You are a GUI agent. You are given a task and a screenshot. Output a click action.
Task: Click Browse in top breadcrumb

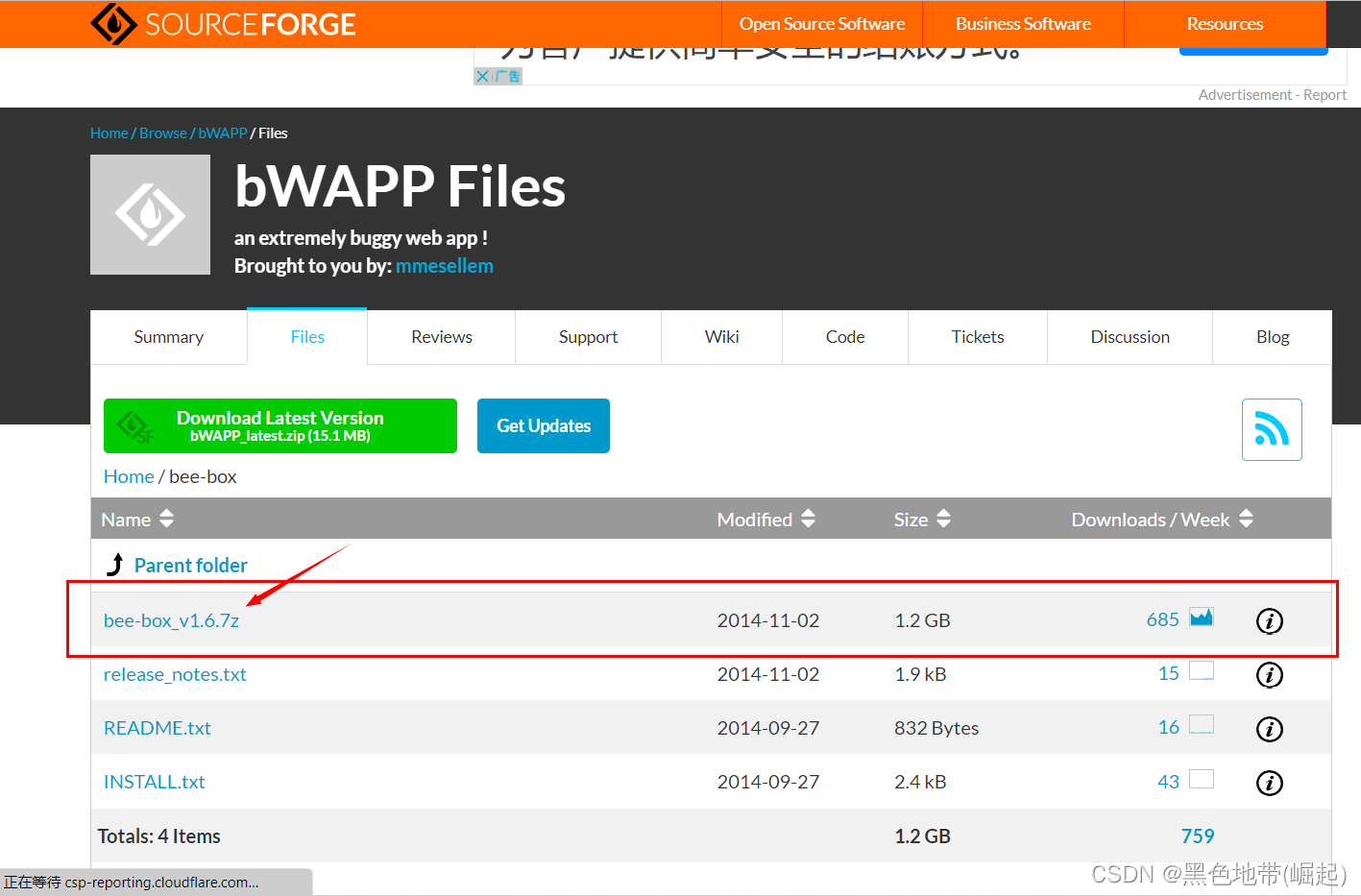(x=163, y=133)
